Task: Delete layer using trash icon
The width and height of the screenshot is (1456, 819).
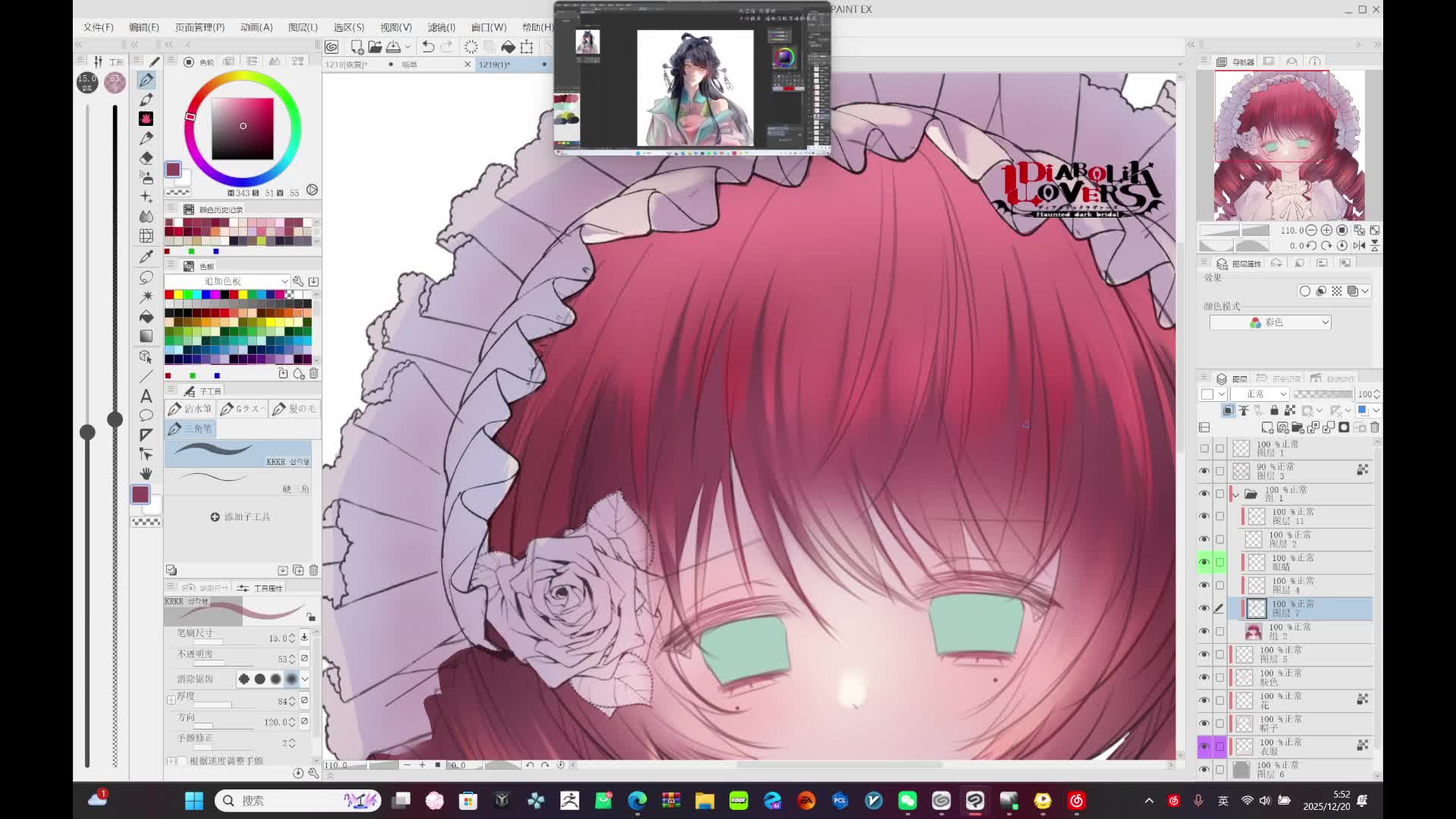Action: (1374, 428)
